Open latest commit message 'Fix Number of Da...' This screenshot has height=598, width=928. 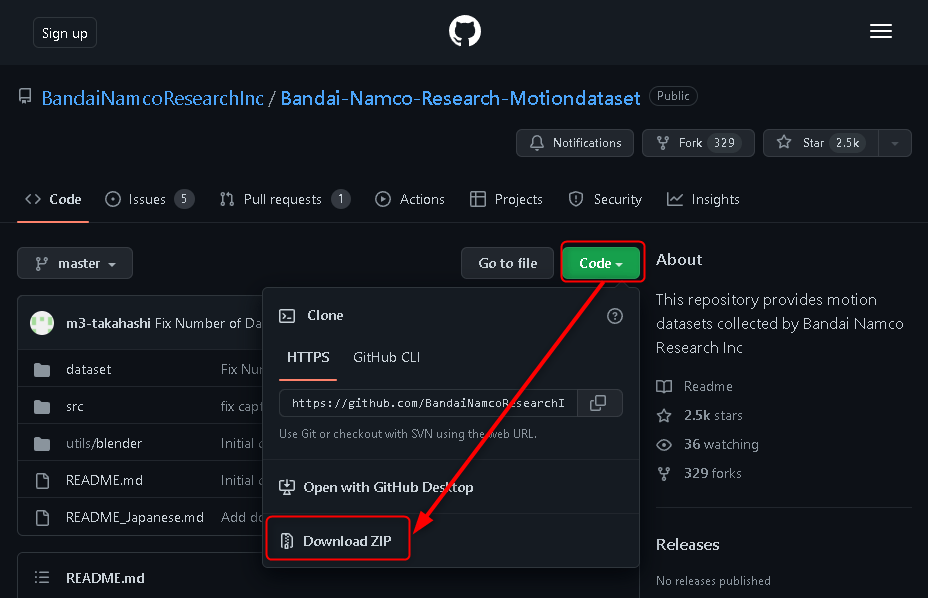coord(208,323)
